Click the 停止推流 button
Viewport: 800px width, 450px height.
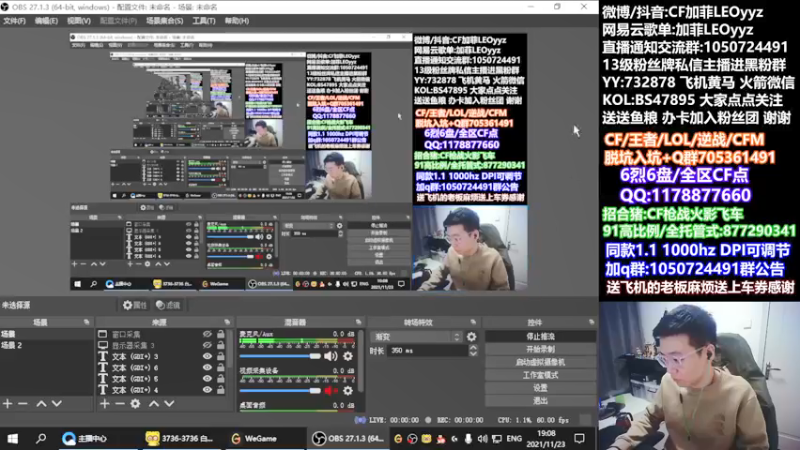(x=540, y=337)
